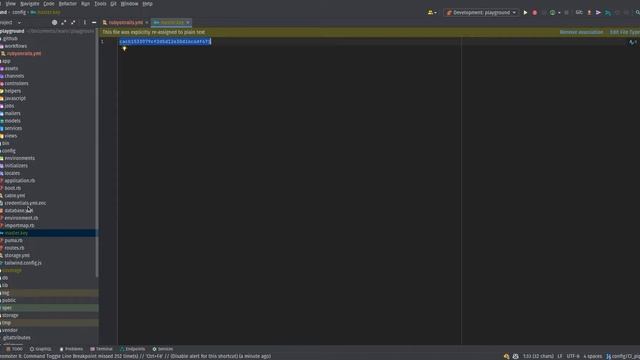Open Project panel options (three dots)
The image size is (640, 360).
tap(84, 22)
